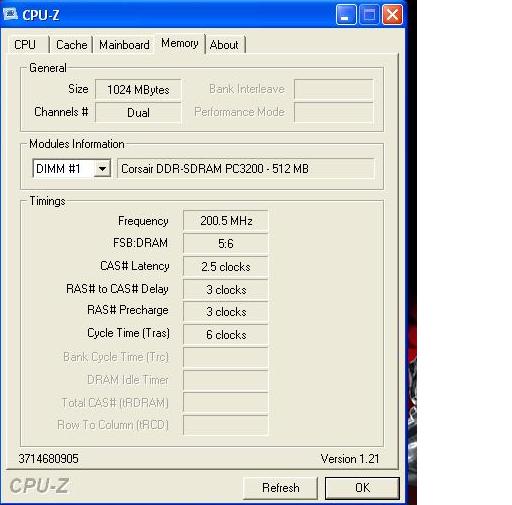Image resolution: width=512 pixels, height=505 pixels.
Task: Confirm with the OK button
Action: point(362,488)
